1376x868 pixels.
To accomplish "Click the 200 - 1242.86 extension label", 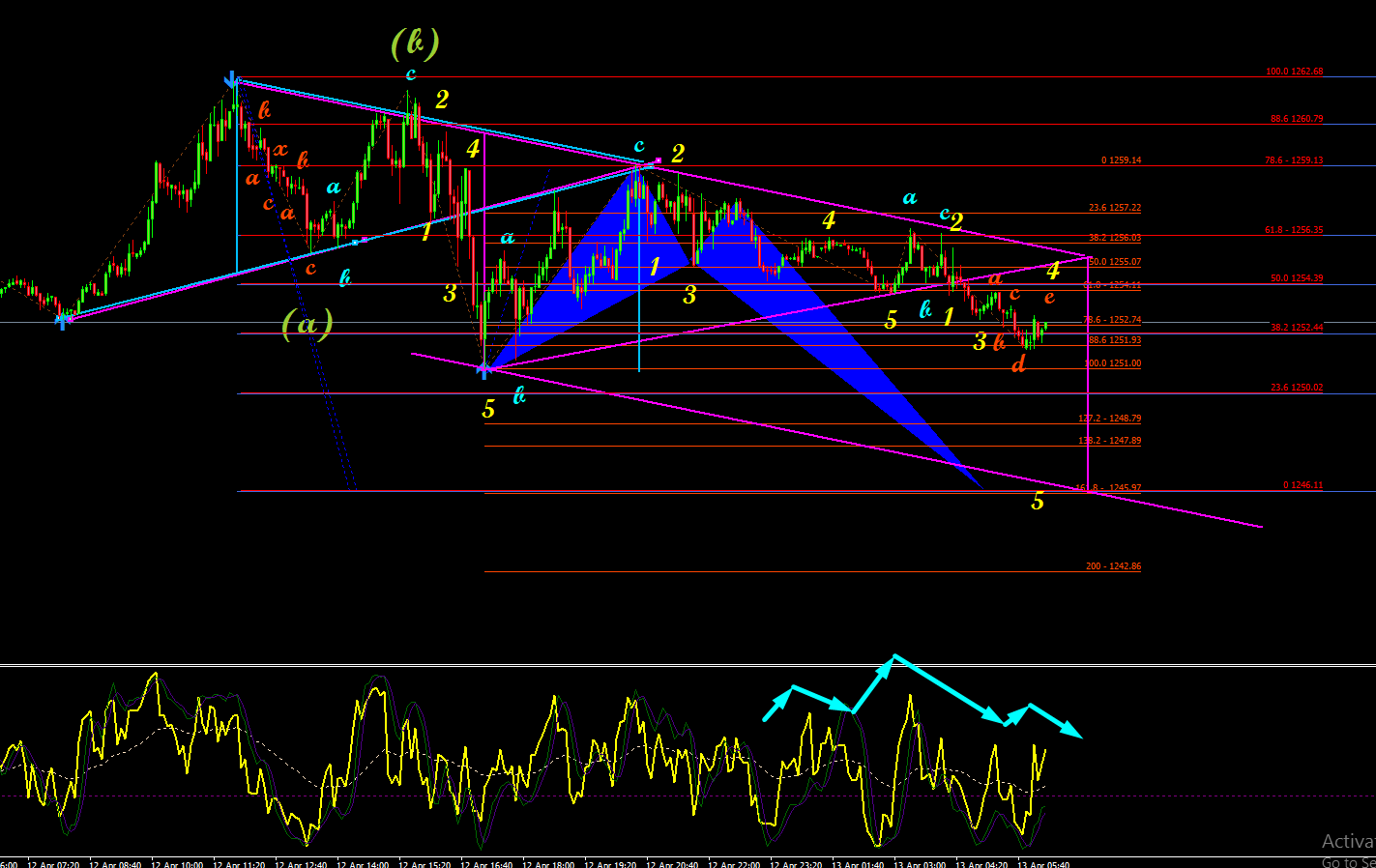I will [x=1113, y=566].
